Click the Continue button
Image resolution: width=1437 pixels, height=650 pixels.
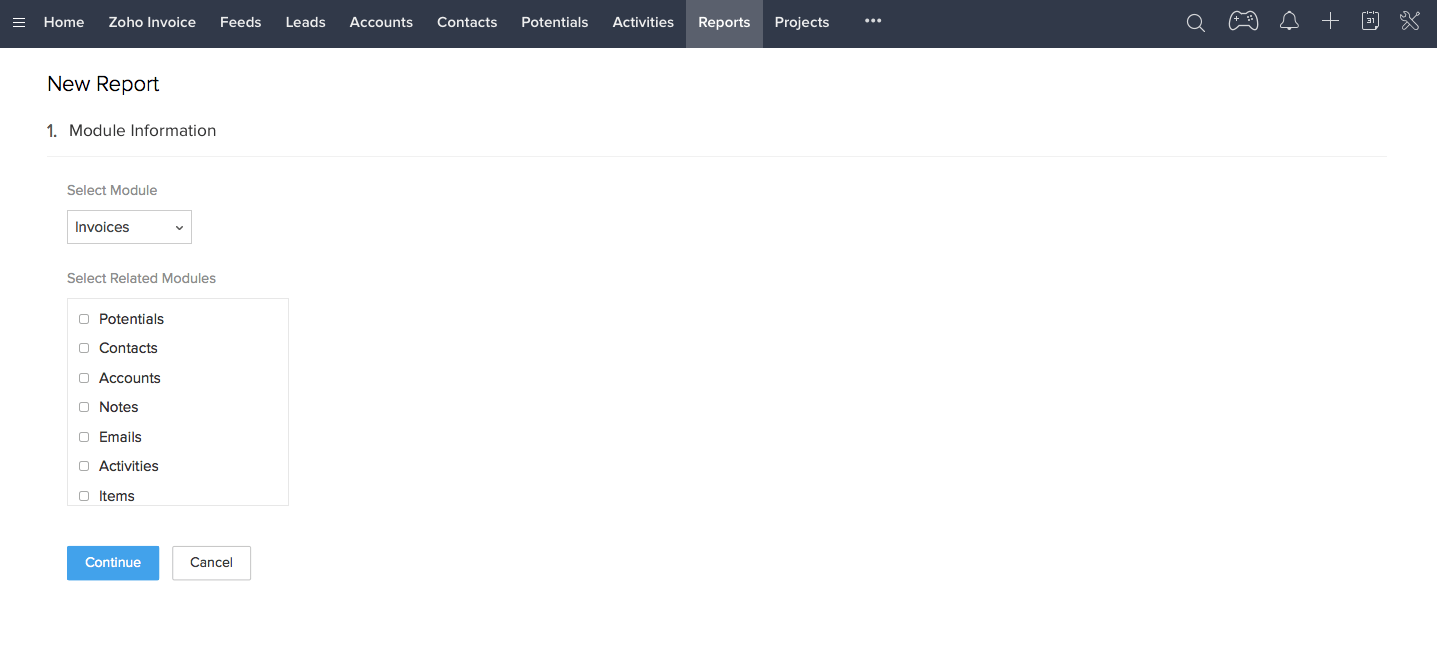click(112, 563)
